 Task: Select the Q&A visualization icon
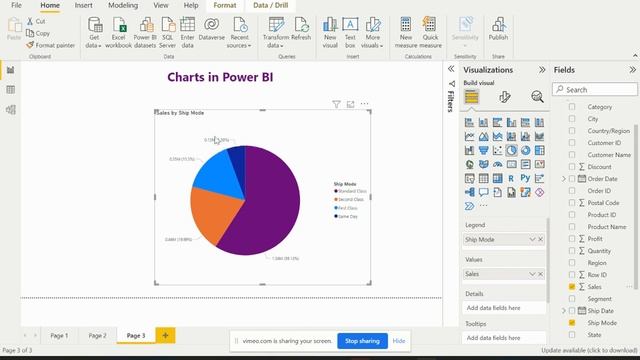pyautogui.click(x=484, y=192)
